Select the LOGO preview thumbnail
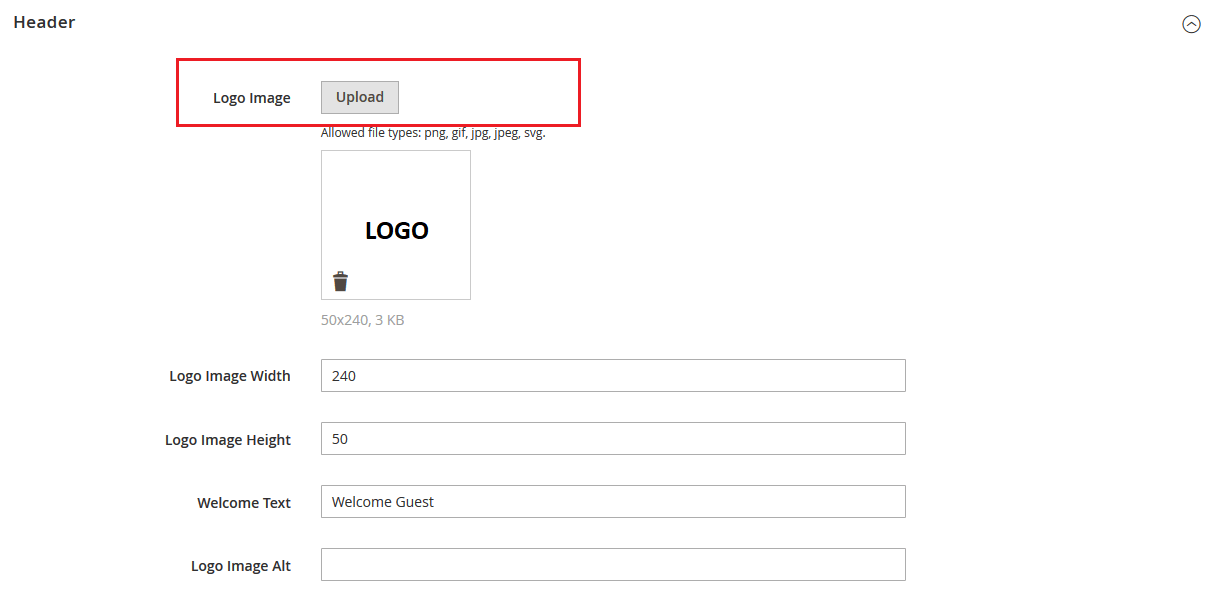Viewport: 1218px width, 601px height. point(395,225)
